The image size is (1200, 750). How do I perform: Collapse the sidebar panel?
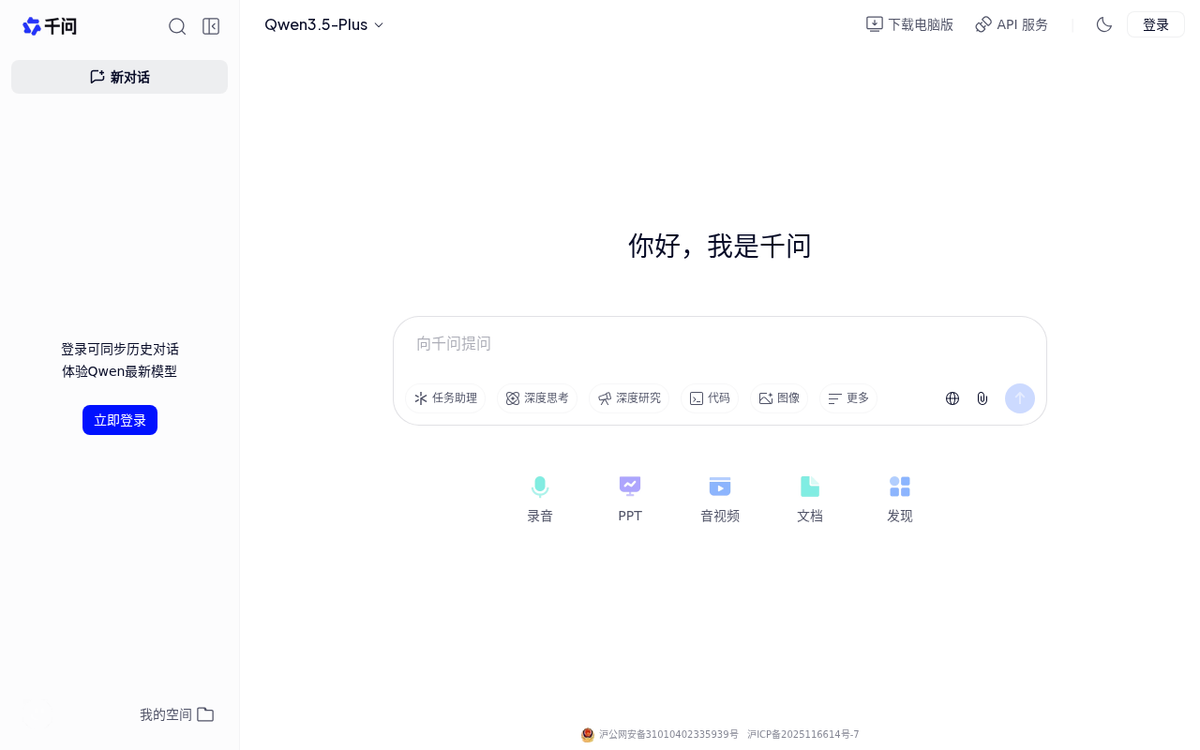click(211, 26)
